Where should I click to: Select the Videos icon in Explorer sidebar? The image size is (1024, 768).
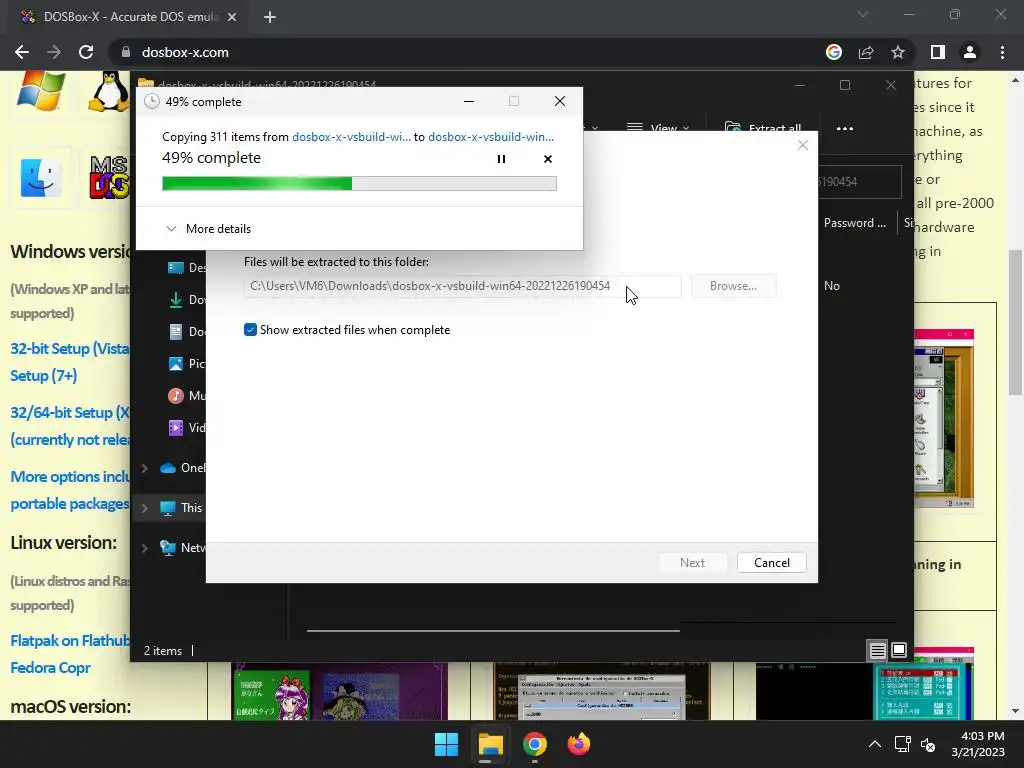(x=176, y=428)
